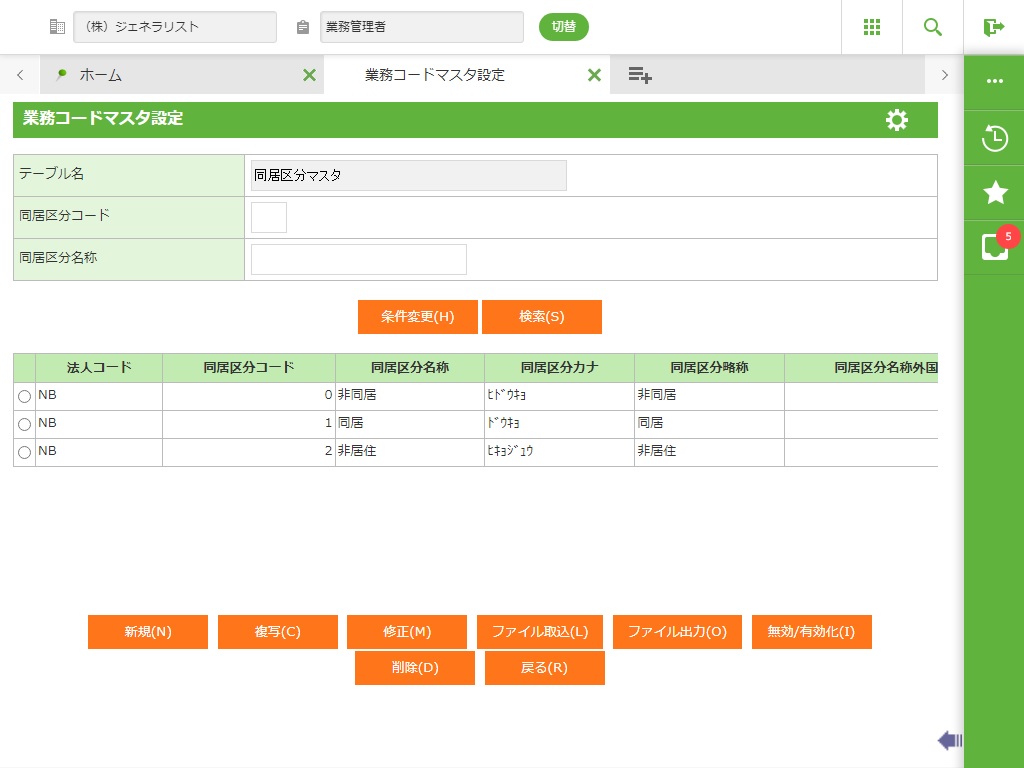Close the 業務コードマスタ設定 tab
The width and height of the screenshot is (1024, 768).
tap(594, 75)
